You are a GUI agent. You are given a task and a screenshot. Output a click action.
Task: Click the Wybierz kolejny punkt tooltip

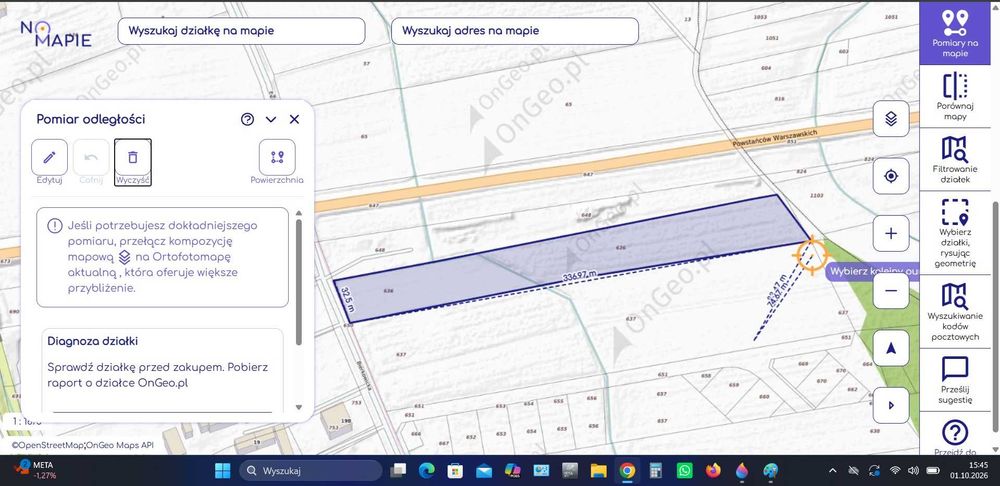(874, 270)
